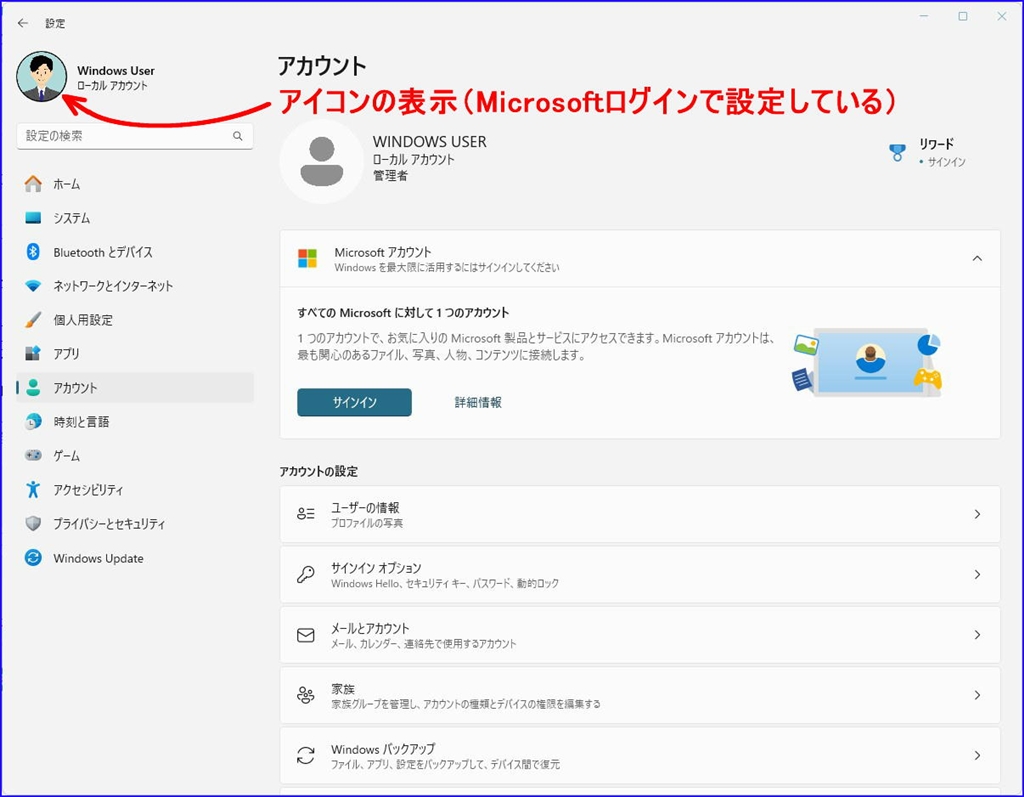
Task: Click the アカウント person icon in the sidebar
Action: coord(33,387)
